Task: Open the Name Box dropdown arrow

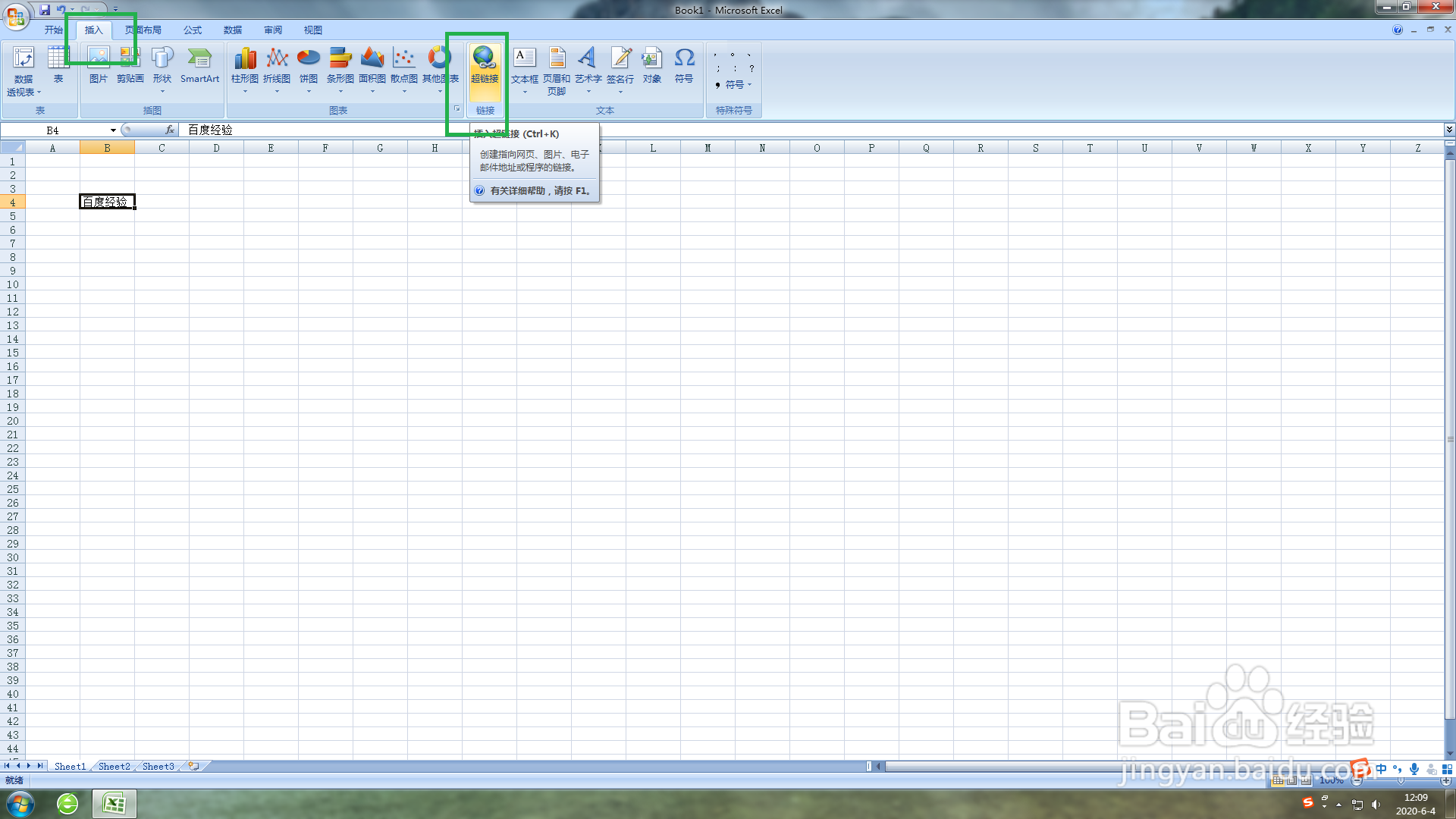Action: tap(113, 130)
